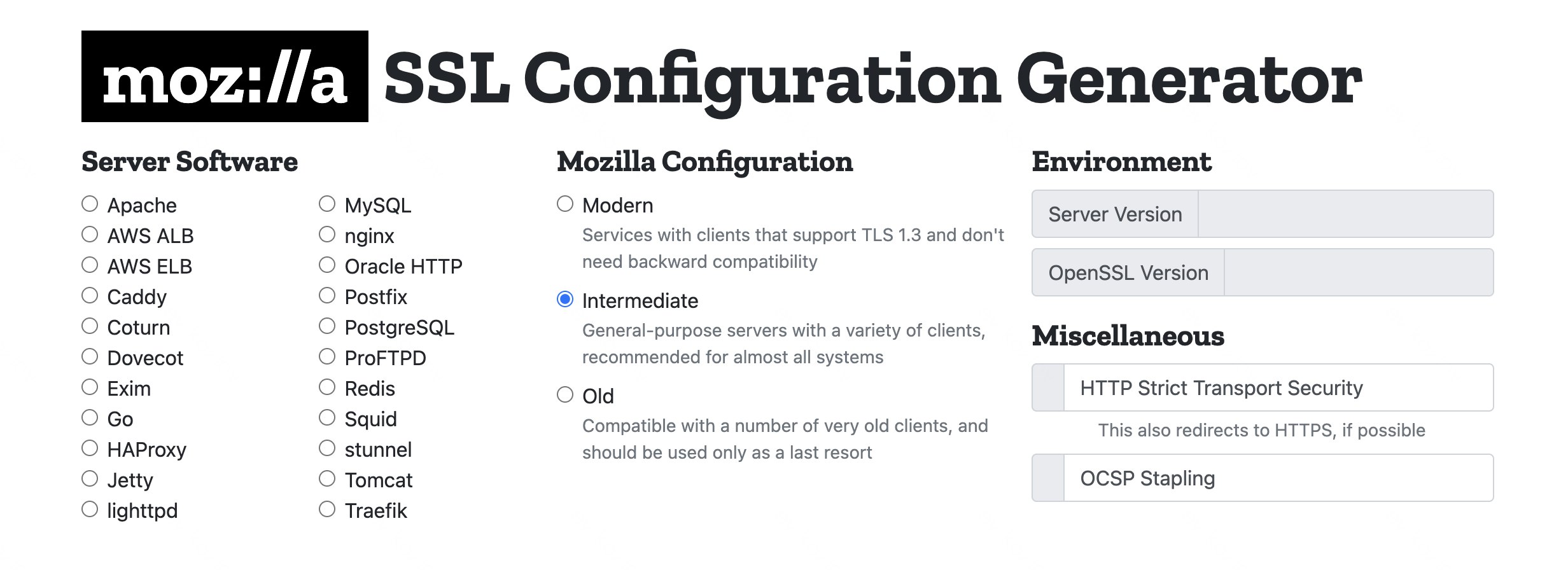This screenshot has width=1568, height=570.
Task: Select the Traefik radio button
Action: pyautogui.click(x=327, y=509)
